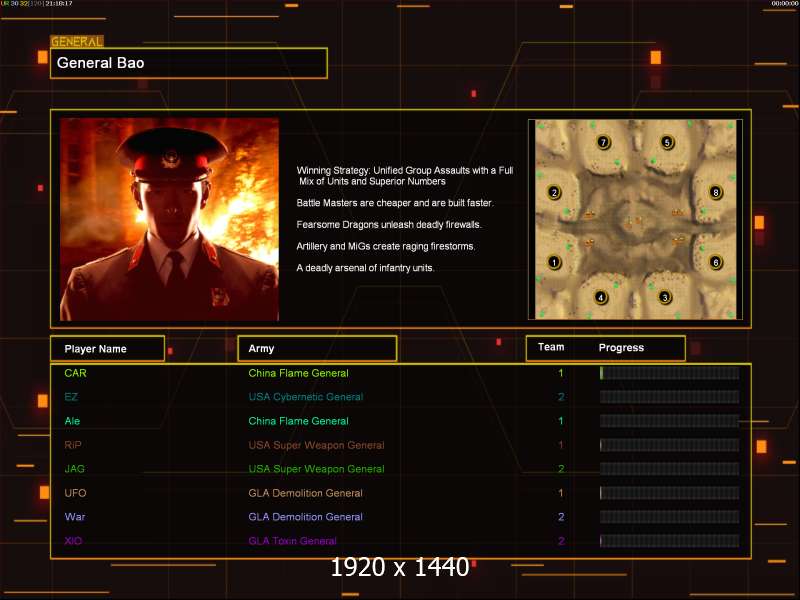This screenshot has width=800, height=600.
Task: Click the Winning Strategy description text
Action: (405, 176)
